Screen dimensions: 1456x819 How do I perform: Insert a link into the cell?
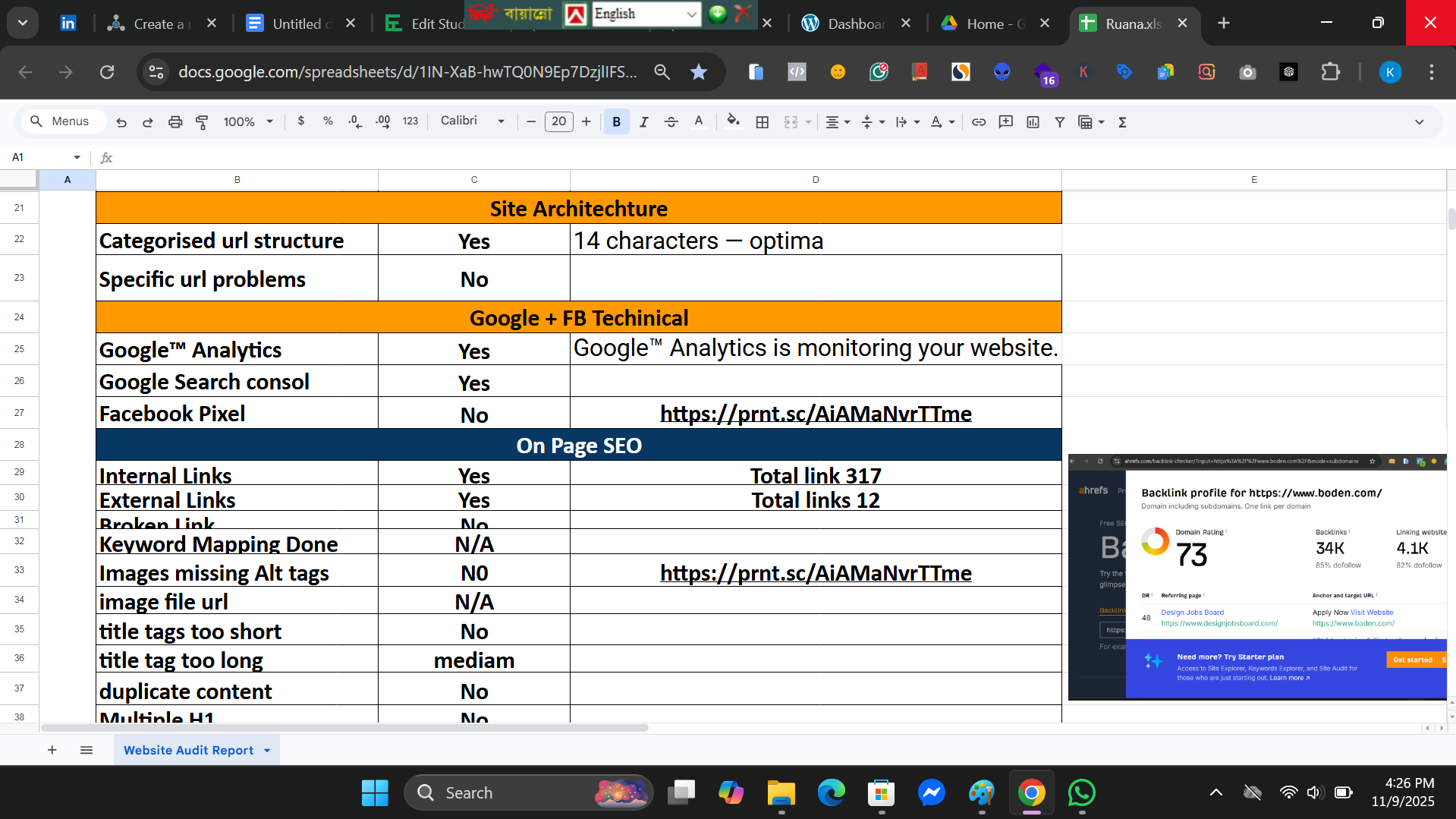[x=979, y=121]
